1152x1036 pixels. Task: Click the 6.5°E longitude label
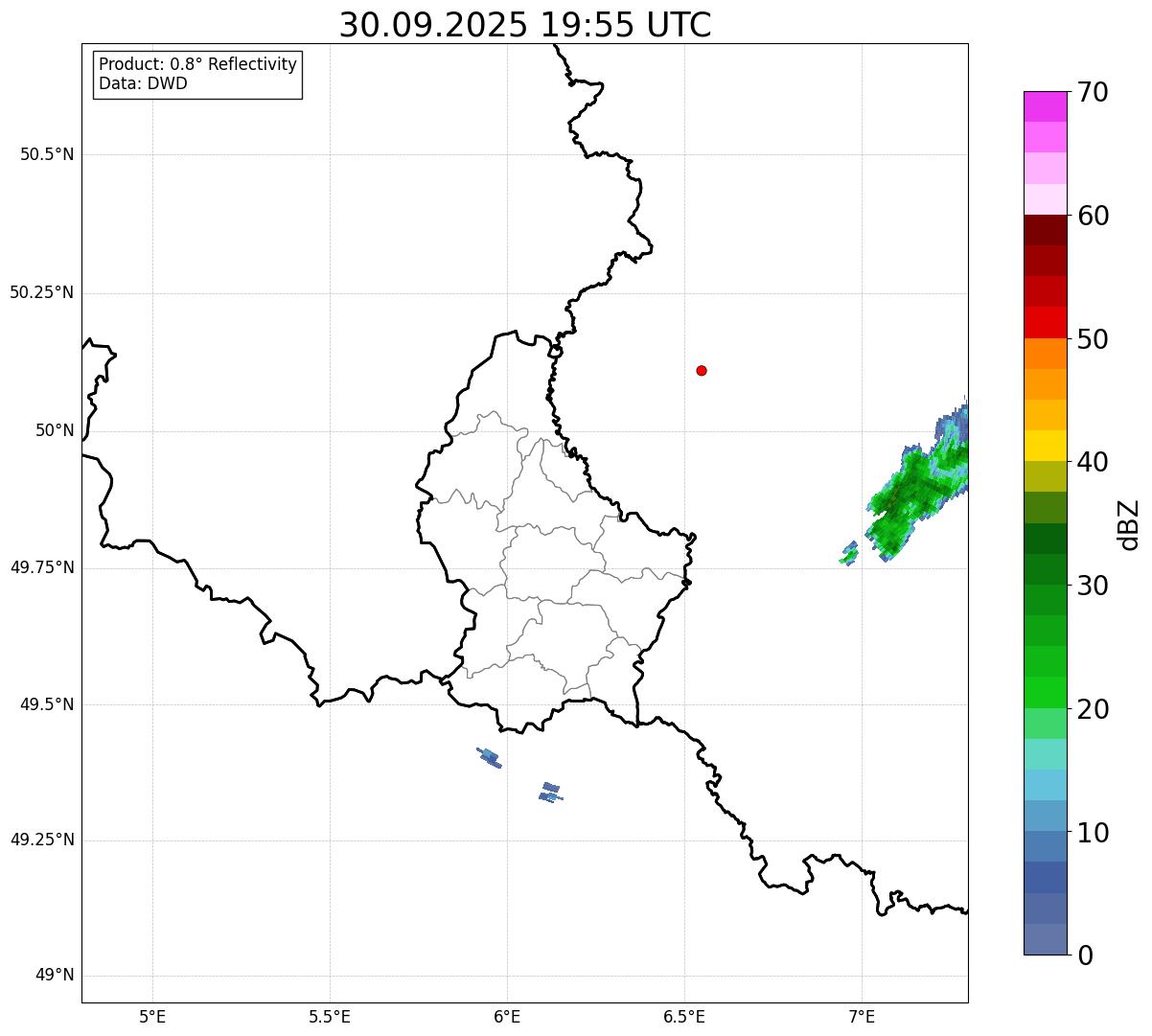pos(684,1016)
